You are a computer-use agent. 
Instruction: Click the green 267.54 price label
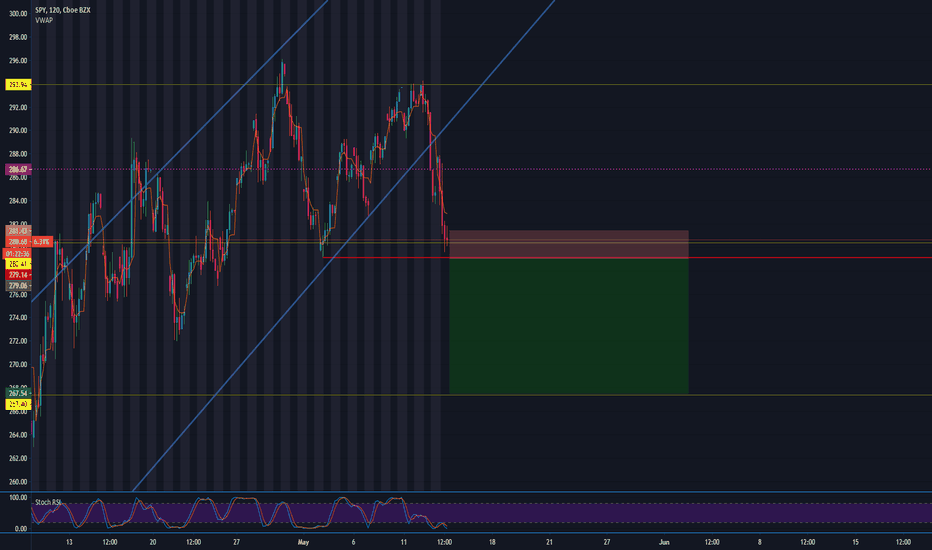(18, 393)
